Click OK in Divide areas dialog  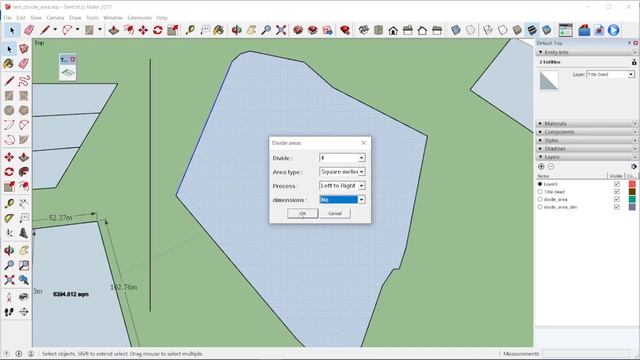pos(302,213)
